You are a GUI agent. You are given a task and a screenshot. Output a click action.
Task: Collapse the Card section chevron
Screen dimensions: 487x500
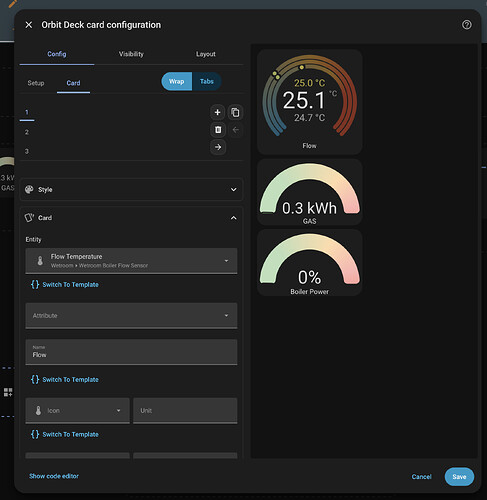pyautogui.click(x=234, y=218)
